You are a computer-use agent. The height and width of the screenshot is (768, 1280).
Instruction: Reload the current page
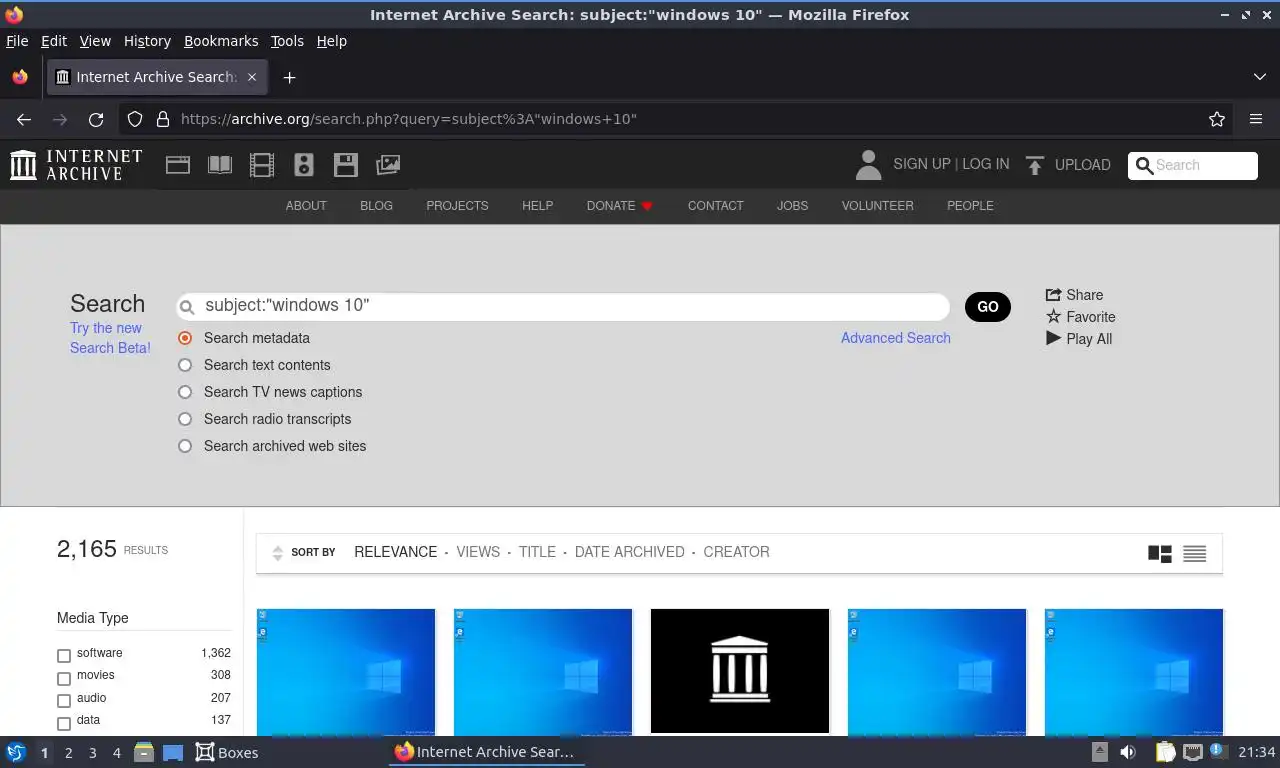pos(96,119)
